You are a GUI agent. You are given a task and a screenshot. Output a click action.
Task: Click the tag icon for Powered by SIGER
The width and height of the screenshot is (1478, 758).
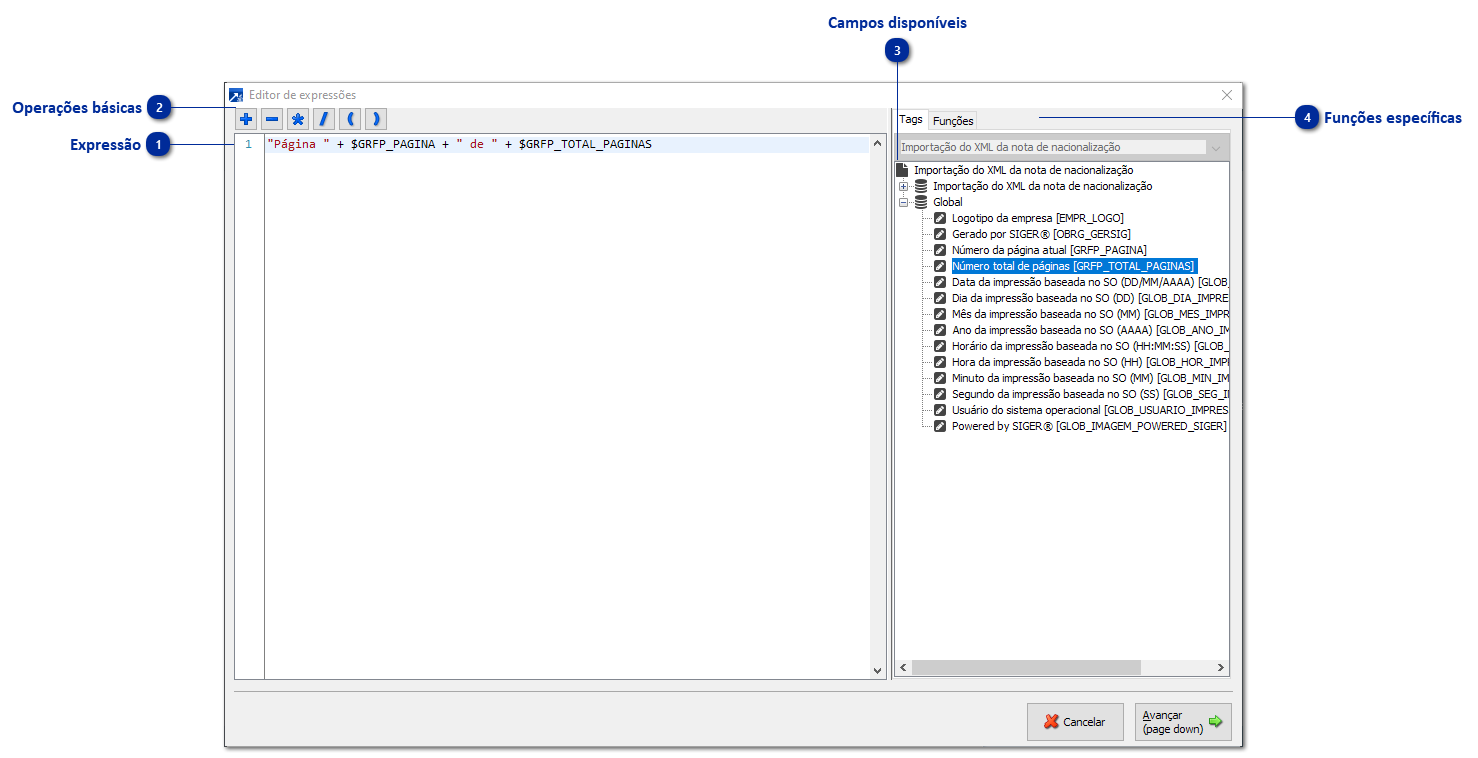940,426
